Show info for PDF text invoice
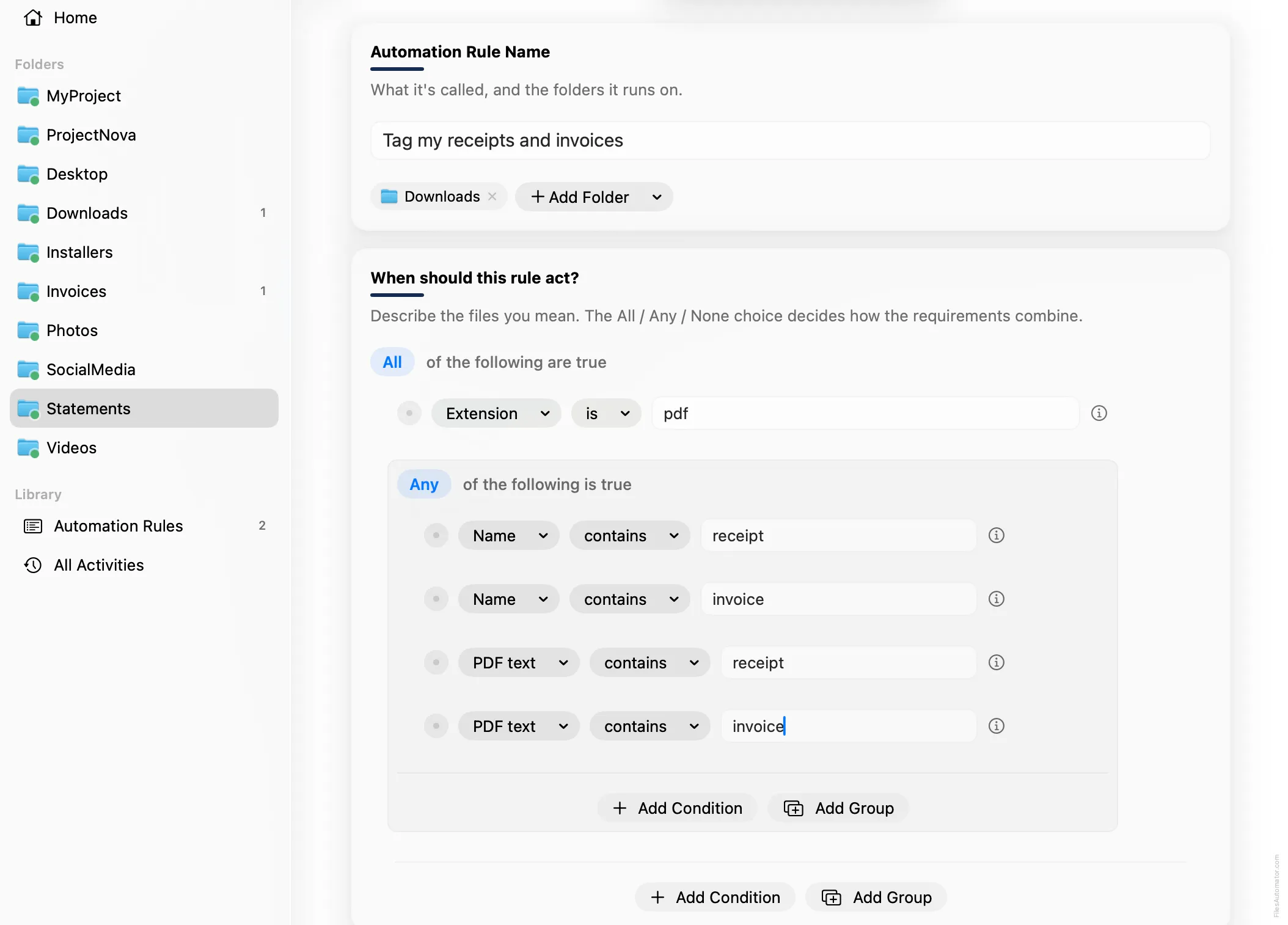The height and width of the screenshot is (925, 1288). [x=997, y=726]
